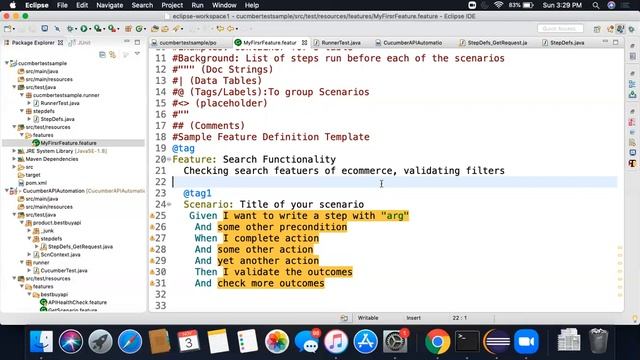Click the warning marker on line 25
This screenshot has width=640, height=360.
point(152,216)
